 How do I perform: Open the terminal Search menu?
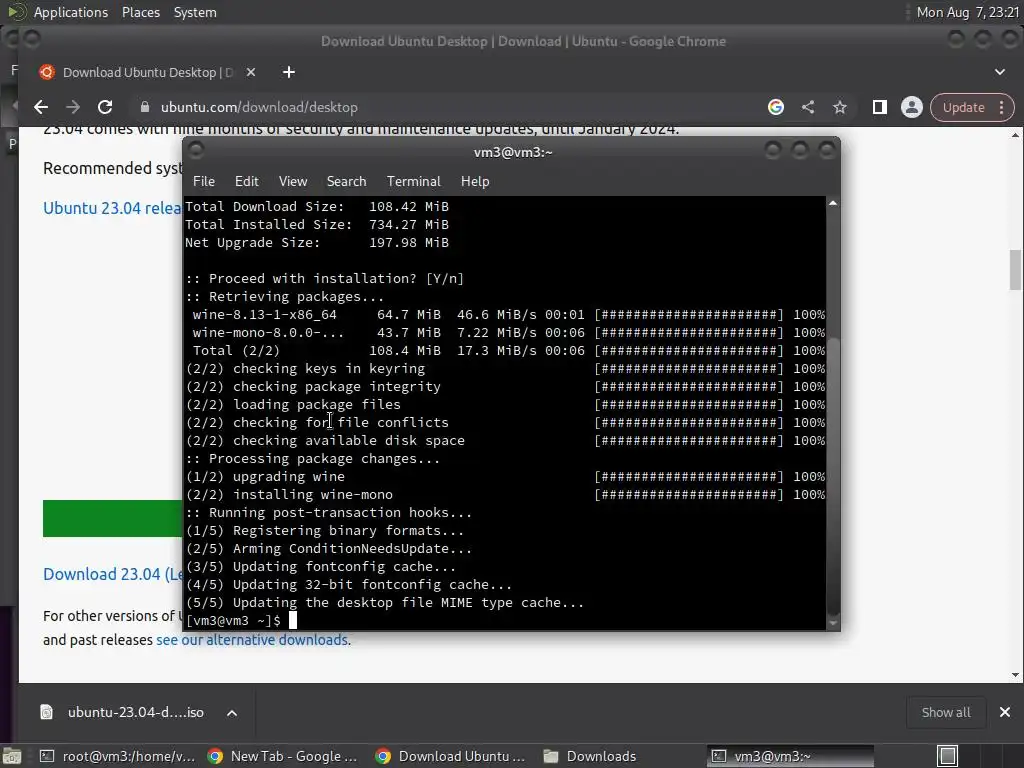pos(346,182)
